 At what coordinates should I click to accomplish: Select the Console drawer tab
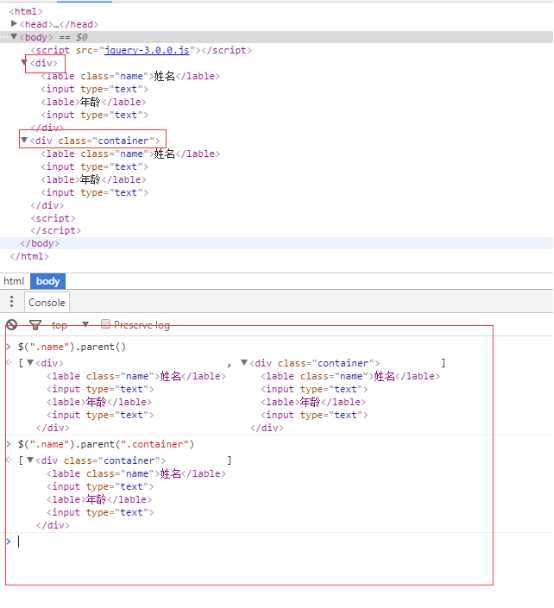coord(47,302)
